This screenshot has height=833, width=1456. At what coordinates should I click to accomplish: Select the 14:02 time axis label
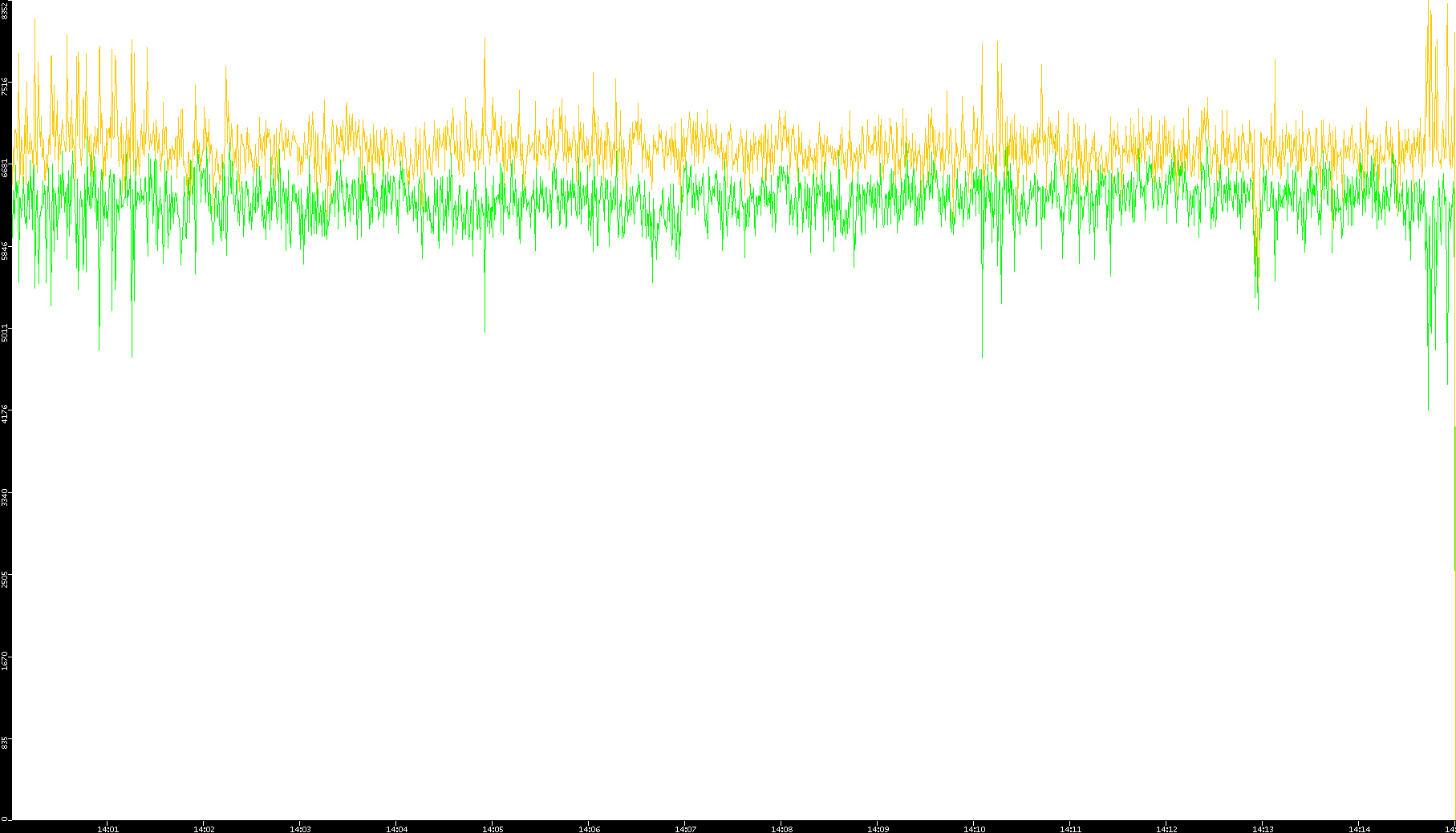[x=204, y=829]
